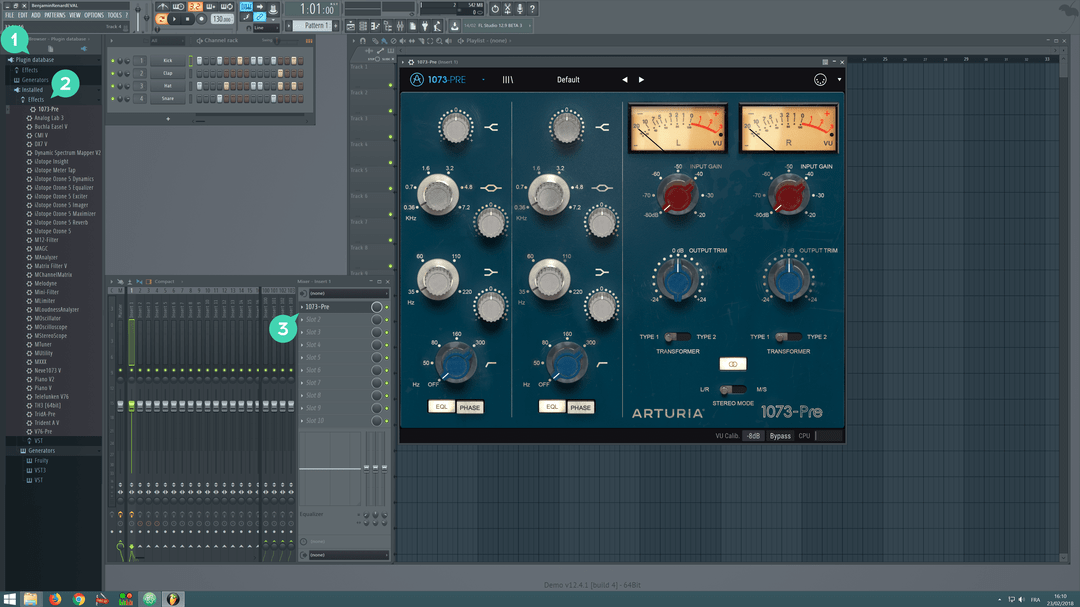The width and height of the screenshot is (1080, 607).
Task: Open the Mixer via toolbar icon
Action: (x=400, y=25)
